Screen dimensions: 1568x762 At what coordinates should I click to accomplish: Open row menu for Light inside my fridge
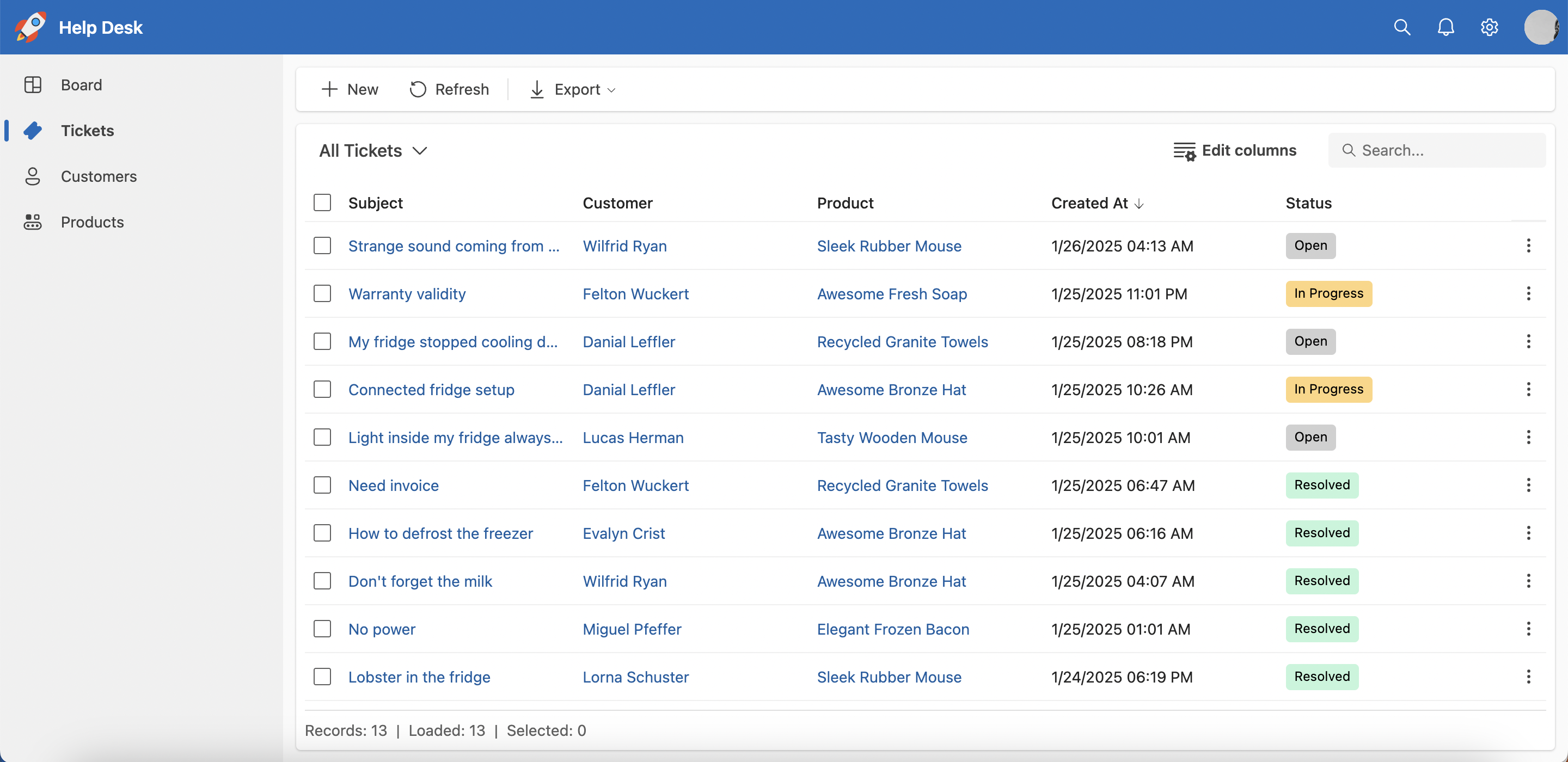pyautogui.click(x=1528, y=437)
